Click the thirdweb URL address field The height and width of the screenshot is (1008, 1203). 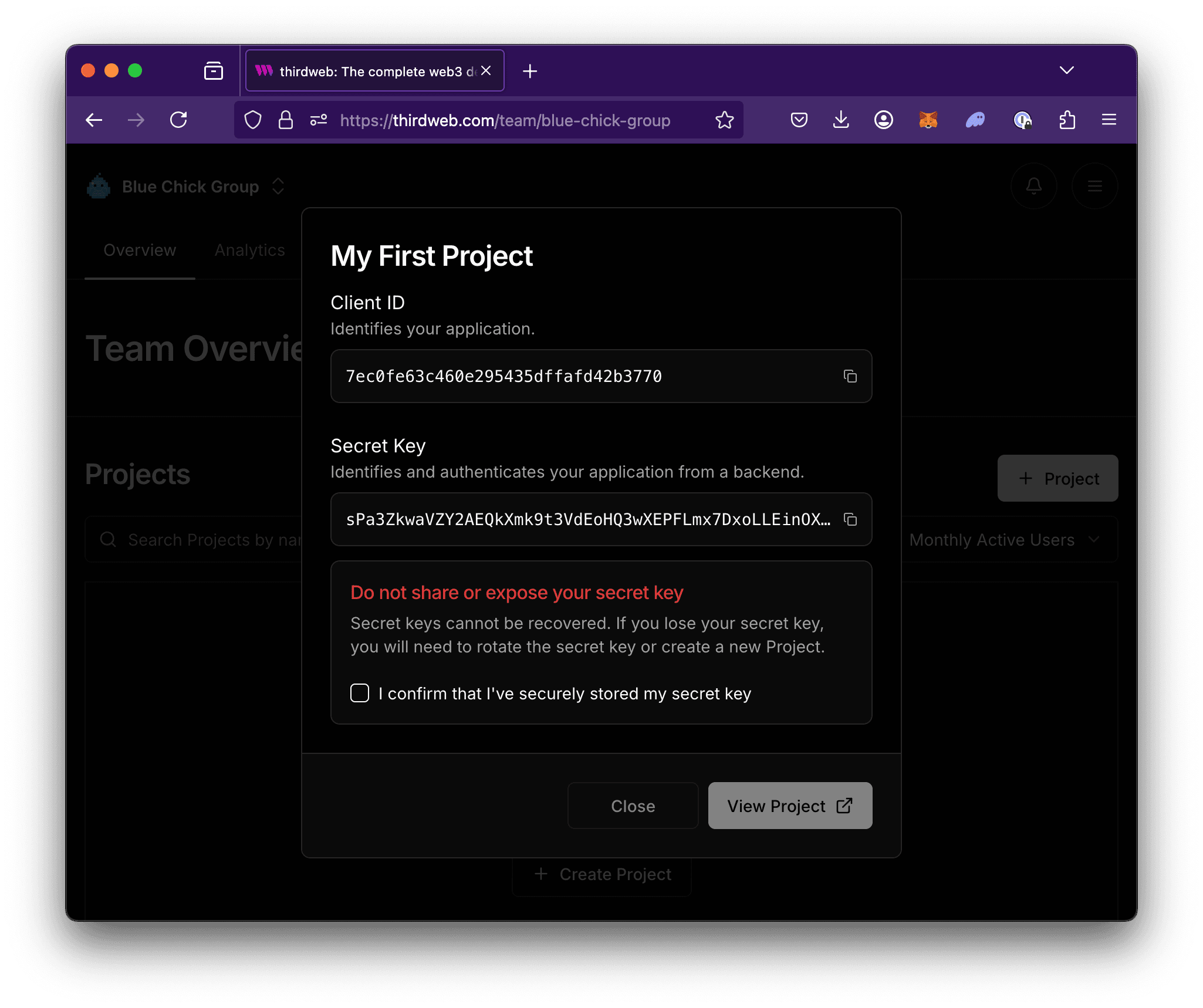[505, 120]
